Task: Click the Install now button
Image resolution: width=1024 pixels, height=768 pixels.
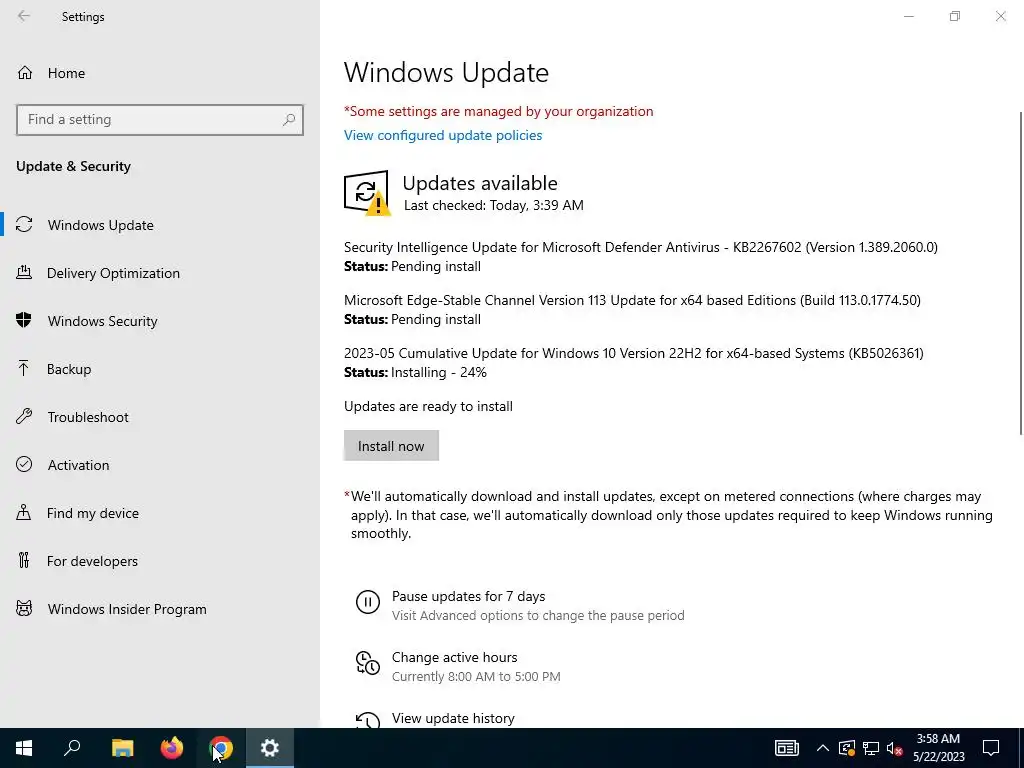Action: (391, 445)
